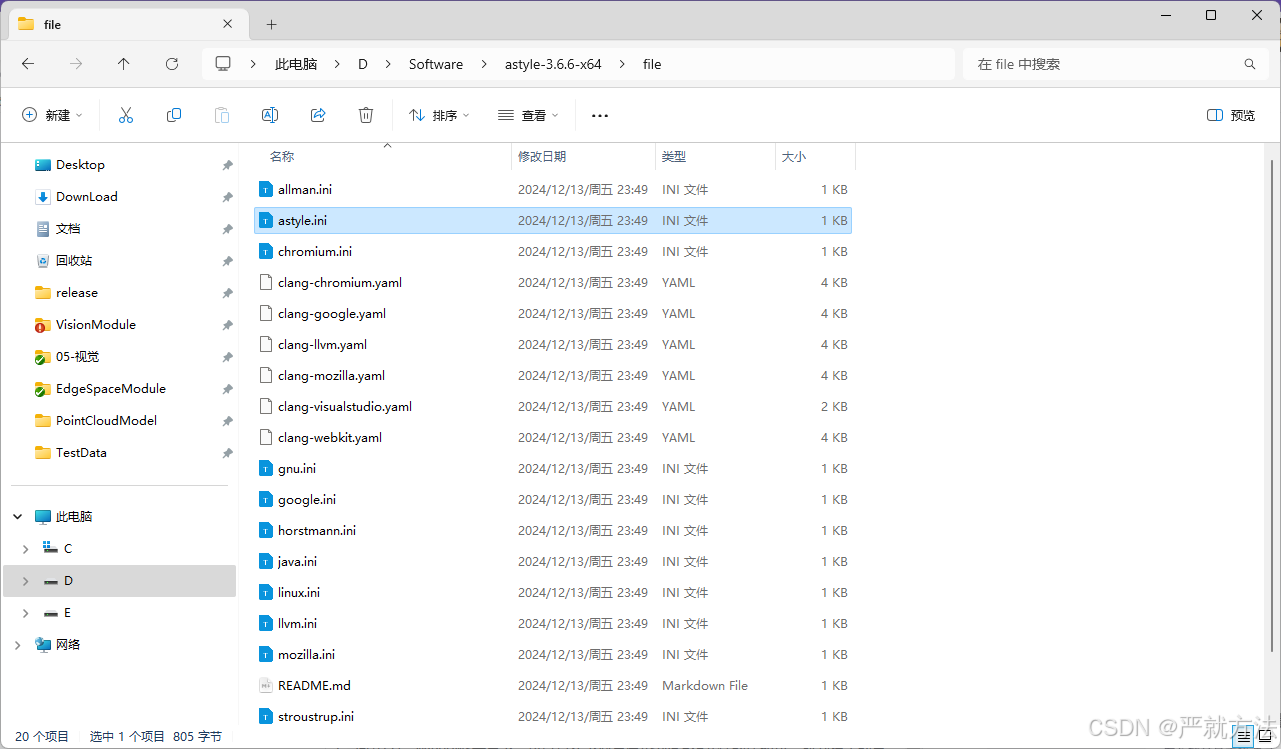Navigate to Software in breadcrumb bar
1281x749 pixels.
pyautogui.click(x=435, y=63)
